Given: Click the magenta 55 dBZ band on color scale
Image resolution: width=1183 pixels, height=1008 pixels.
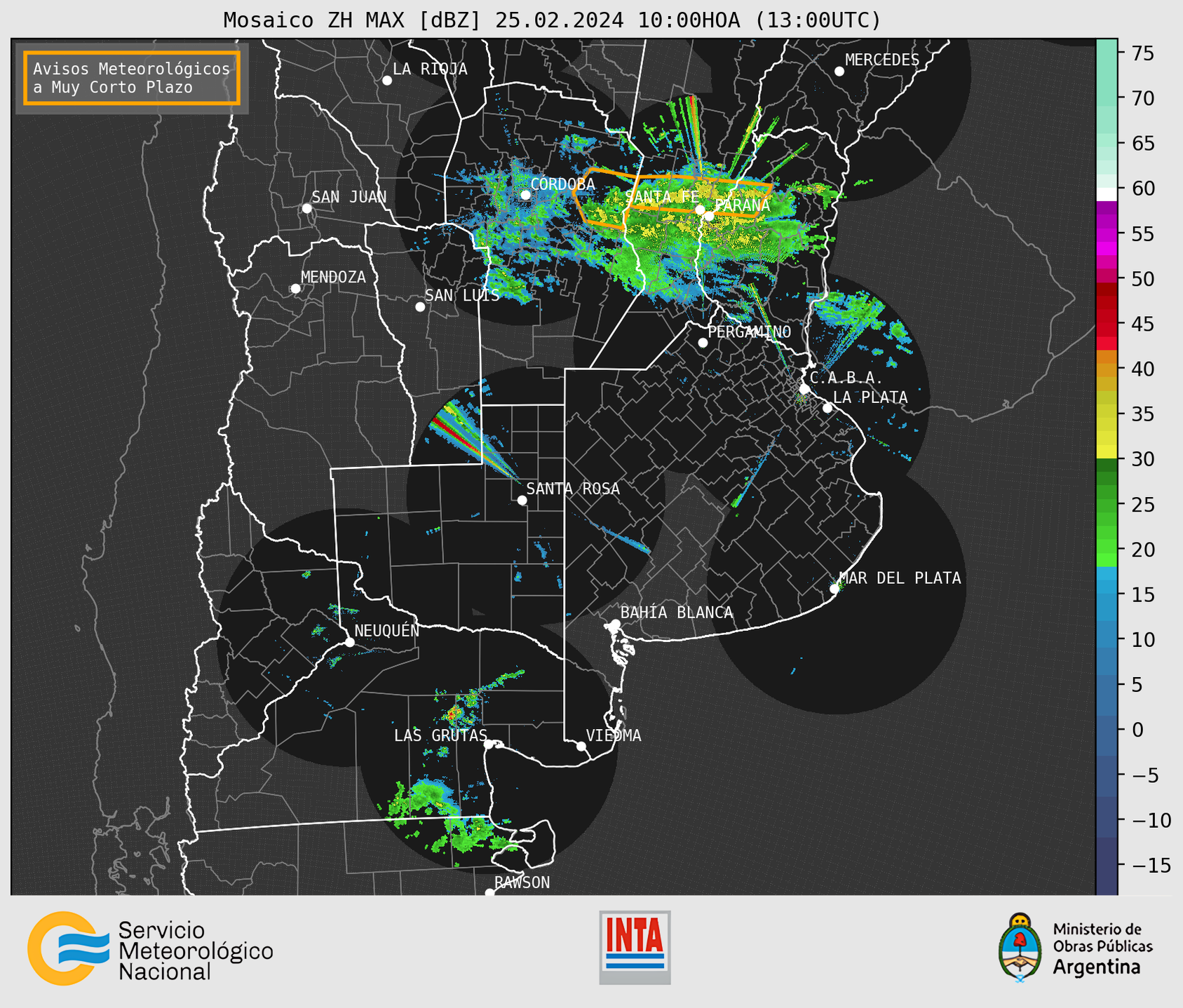Looking at the screenshot, I should tap(1107, 234).
